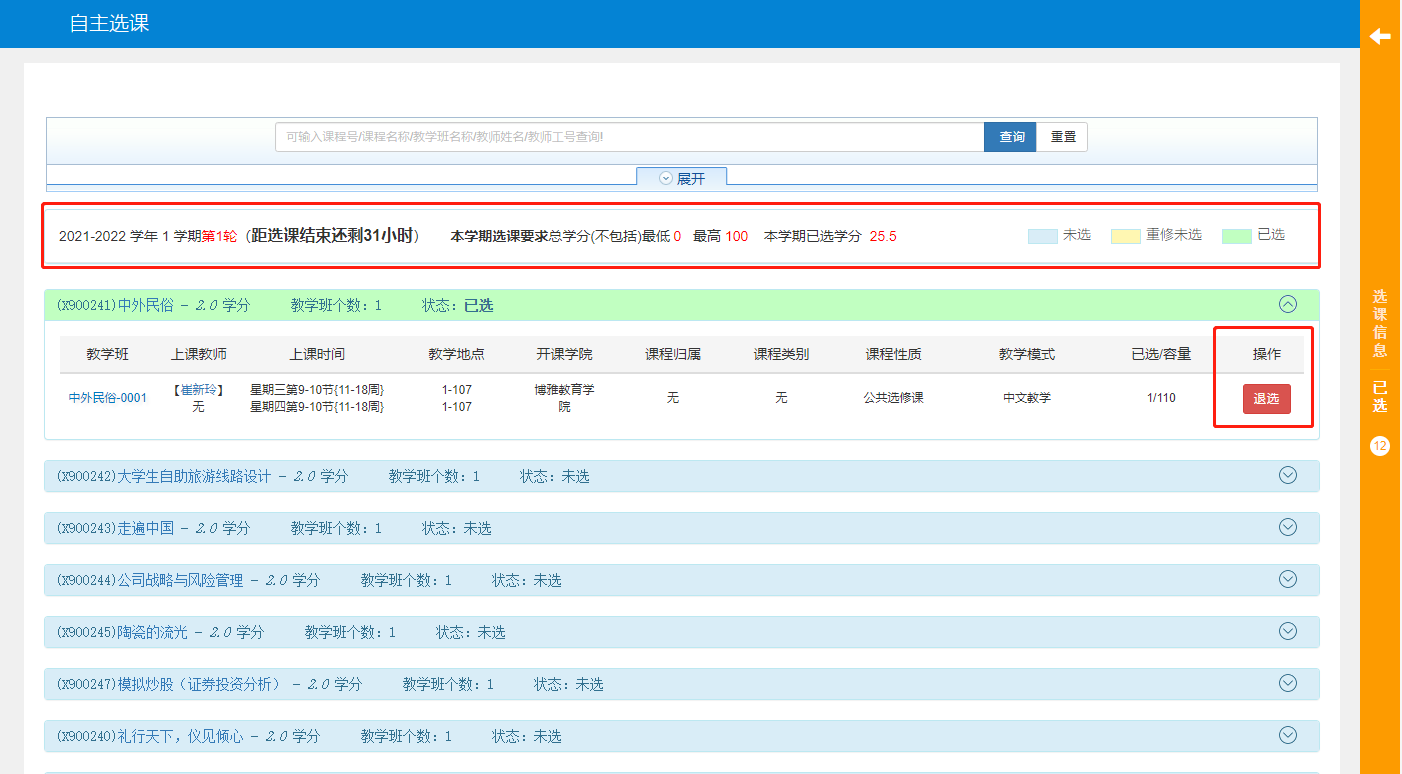
Task: Expand the 公司战略与风险管理 chevron icon
Action: click(x=1288, y=580)
